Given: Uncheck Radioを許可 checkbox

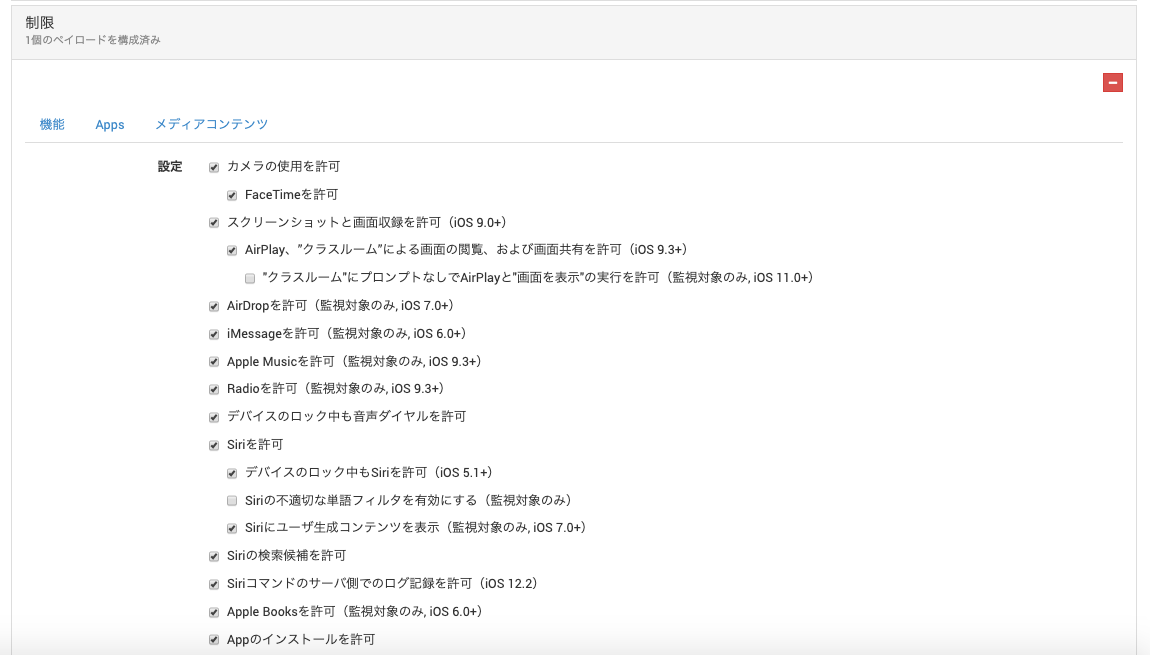Looking at the screenshot, I should [214, 389].
